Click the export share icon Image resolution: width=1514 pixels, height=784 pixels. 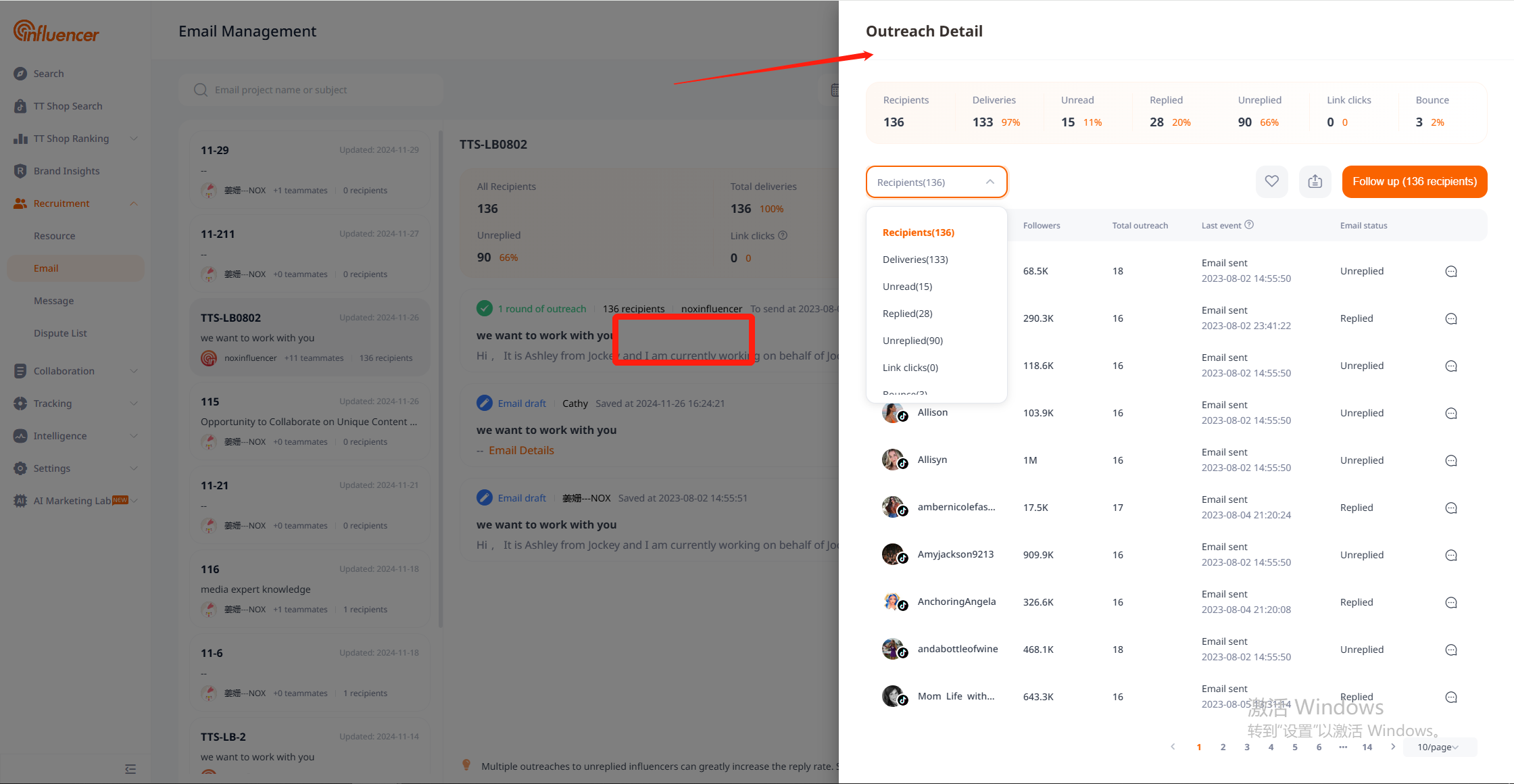click(1315, 182)
